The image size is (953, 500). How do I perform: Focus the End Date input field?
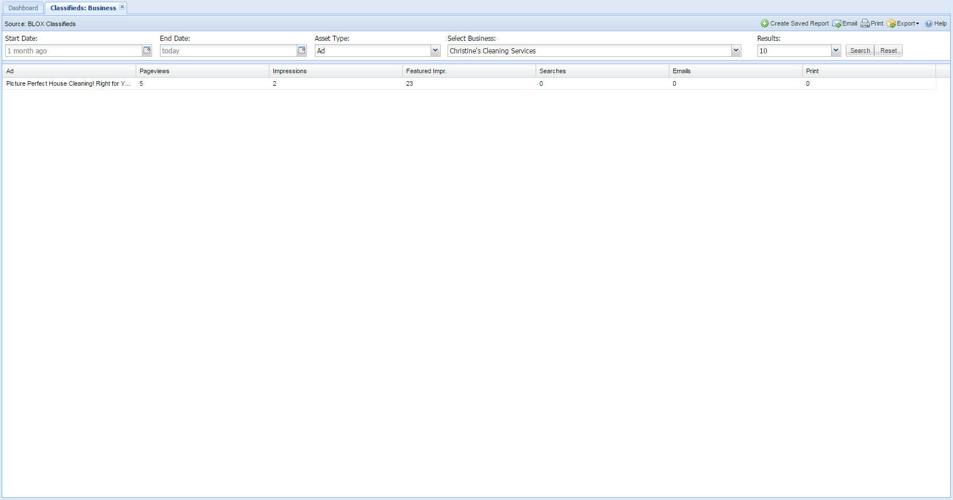(227, 51)
